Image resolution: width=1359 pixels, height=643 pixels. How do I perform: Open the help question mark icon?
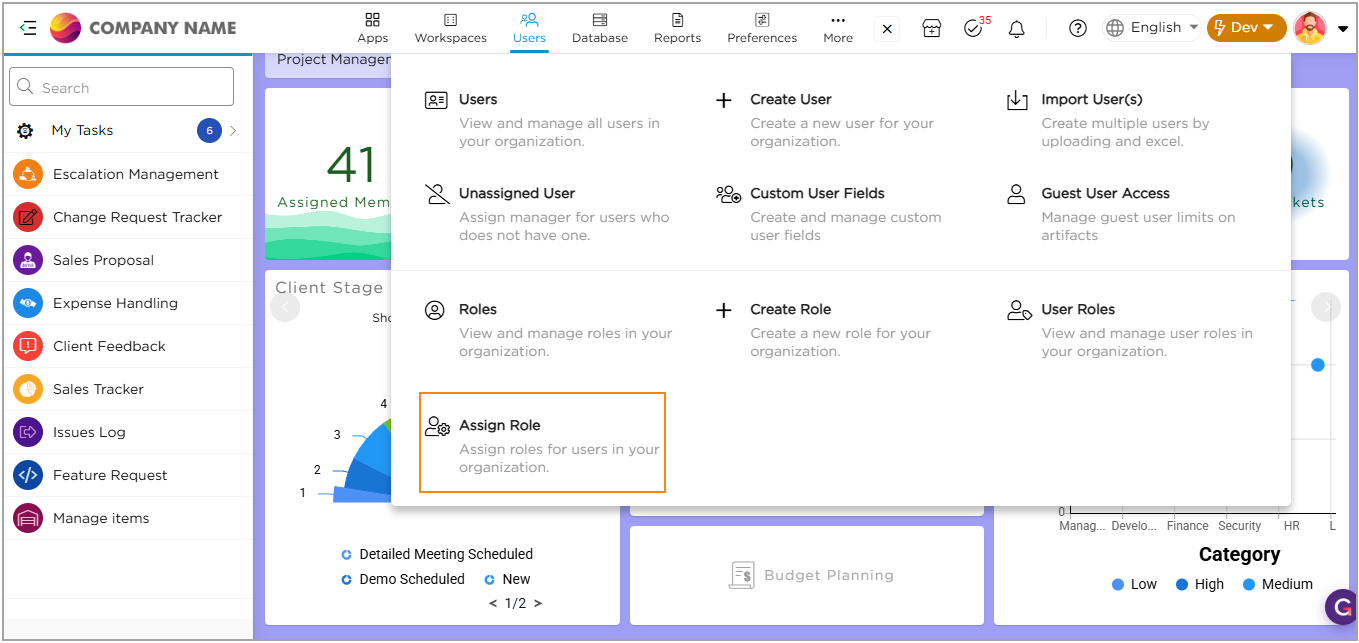click(x=1077, y=29)
